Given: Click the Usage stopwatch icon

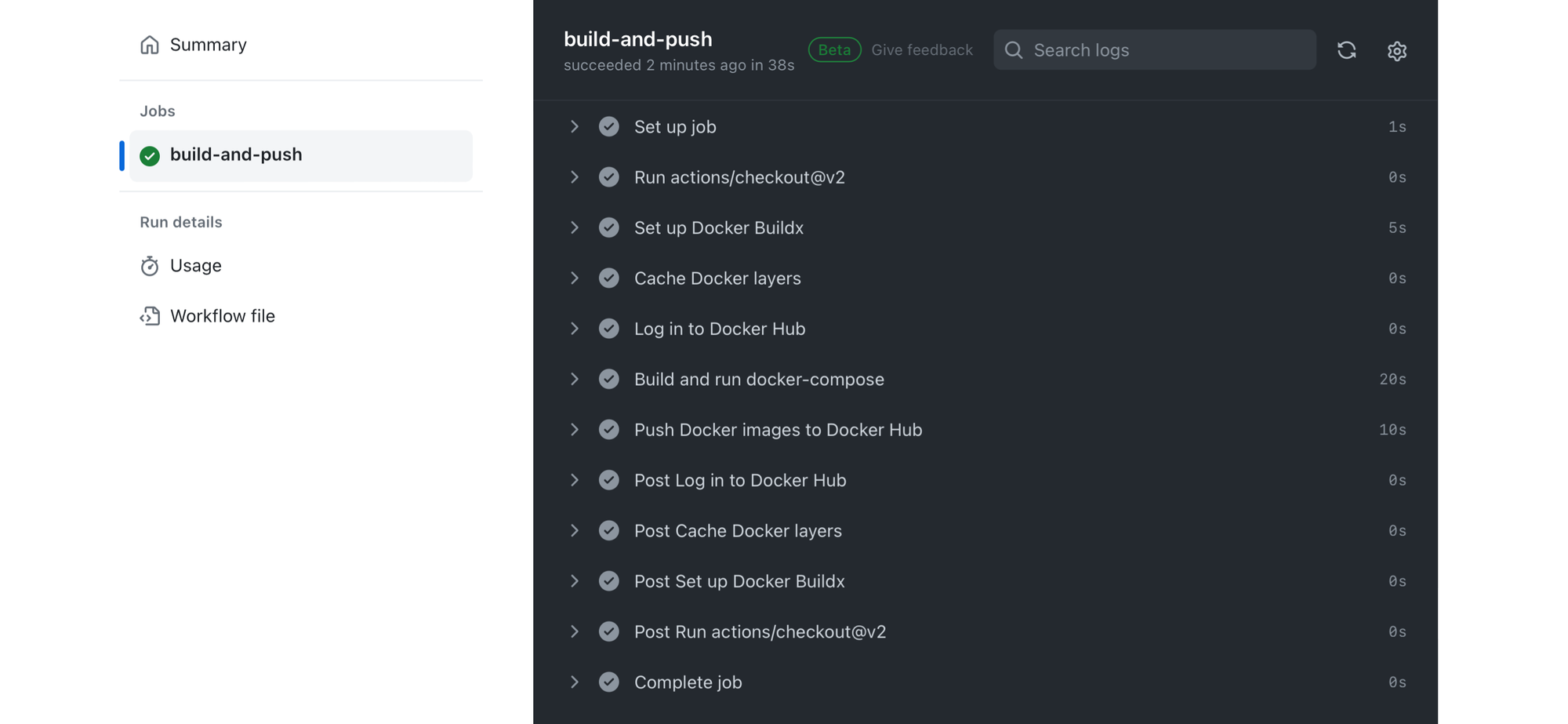Looking at the screenshot, I should pyautogui.click(x=150, y=266).
